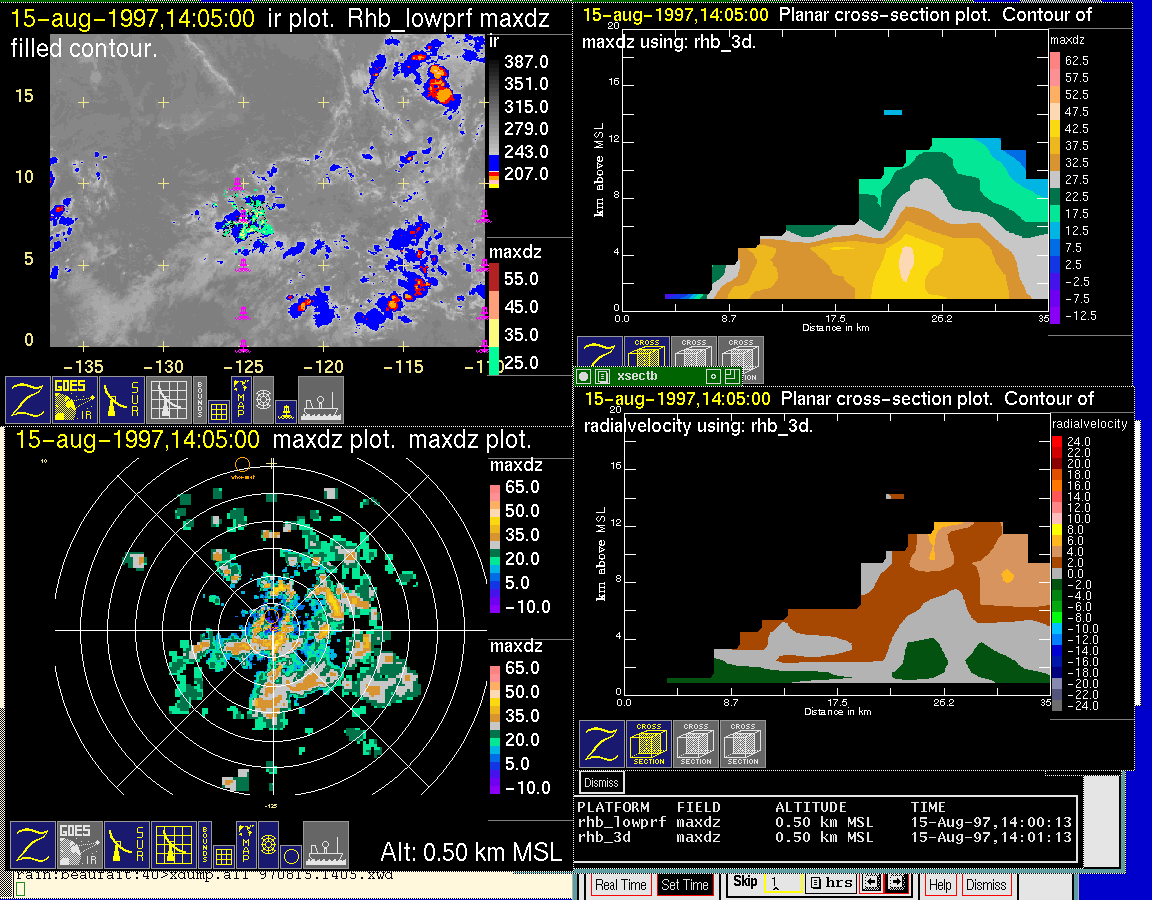
Task: Click the radialvelocity color scale bar
Action: 1056,568
